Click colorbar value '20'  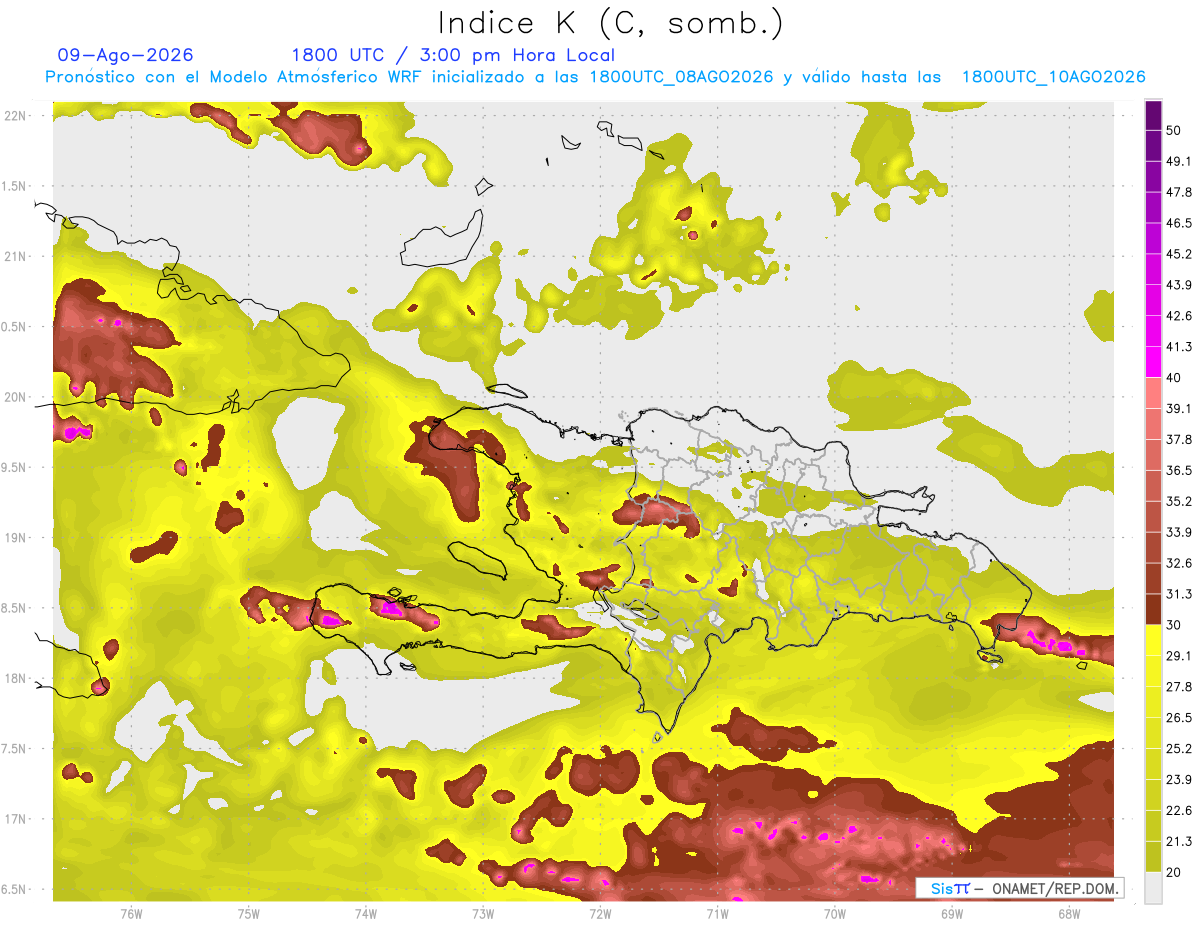(1174, 872)
